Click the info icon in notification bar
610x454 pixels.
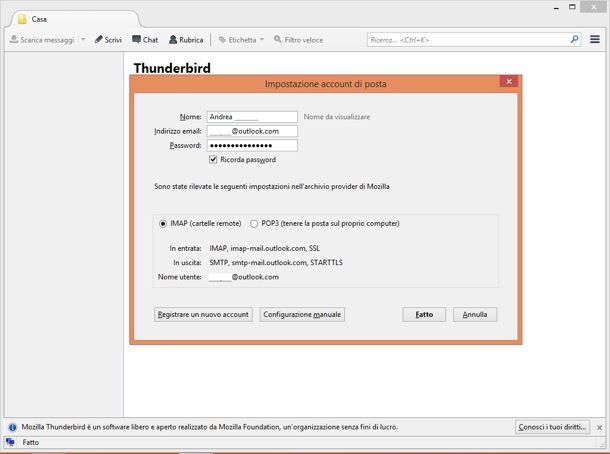tap(12, 427)
